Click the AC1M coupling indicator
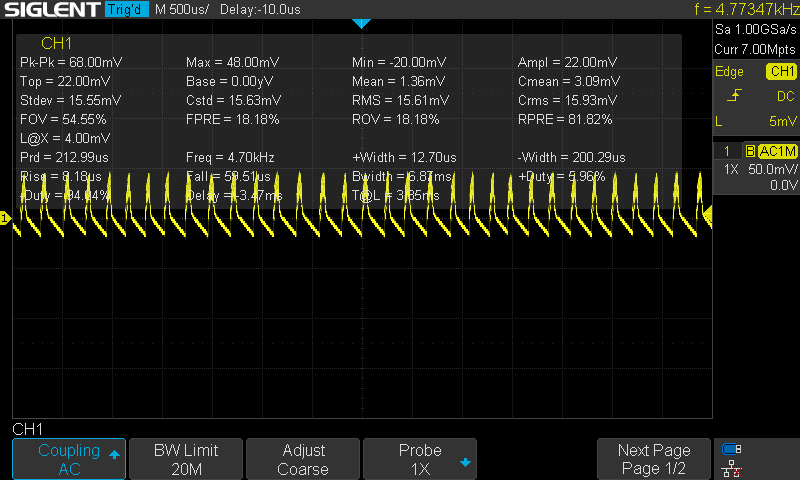800x480 pixels. 777,151
